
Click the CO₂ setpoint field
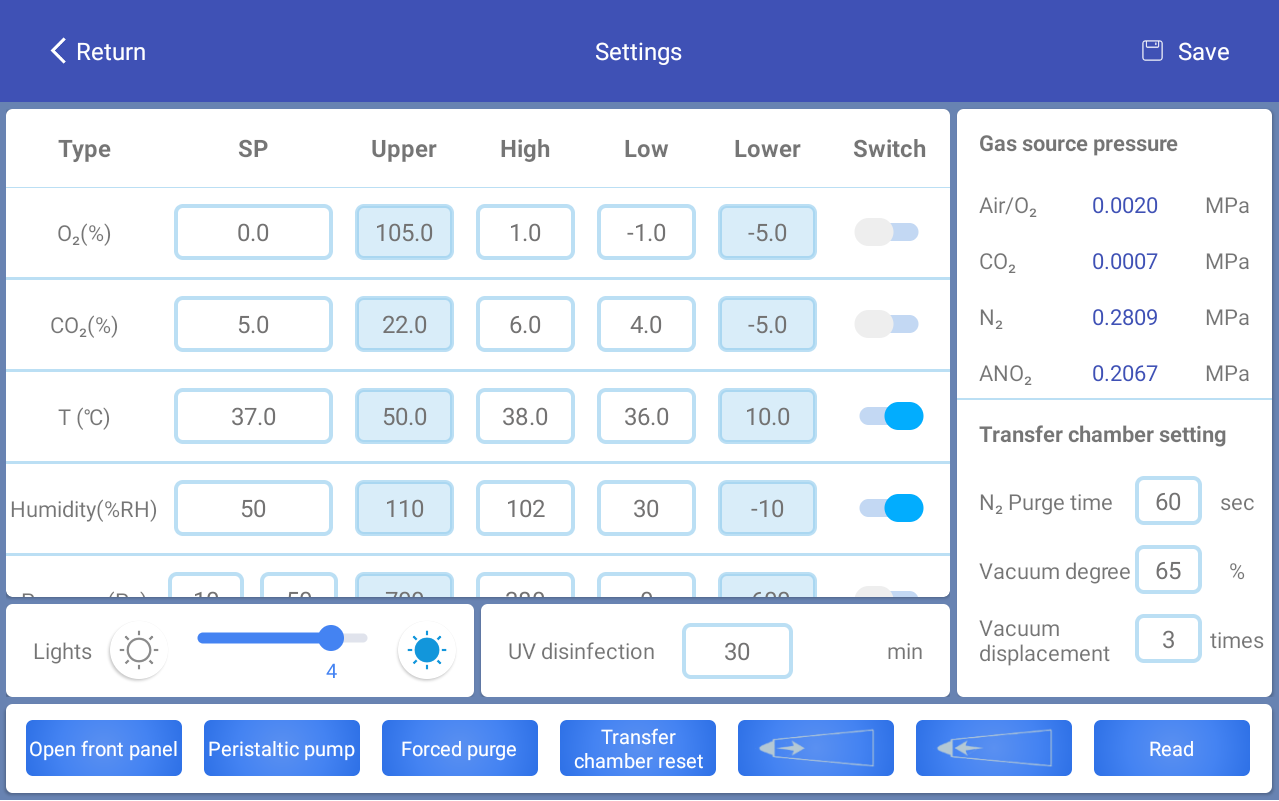tap(253, 325)
